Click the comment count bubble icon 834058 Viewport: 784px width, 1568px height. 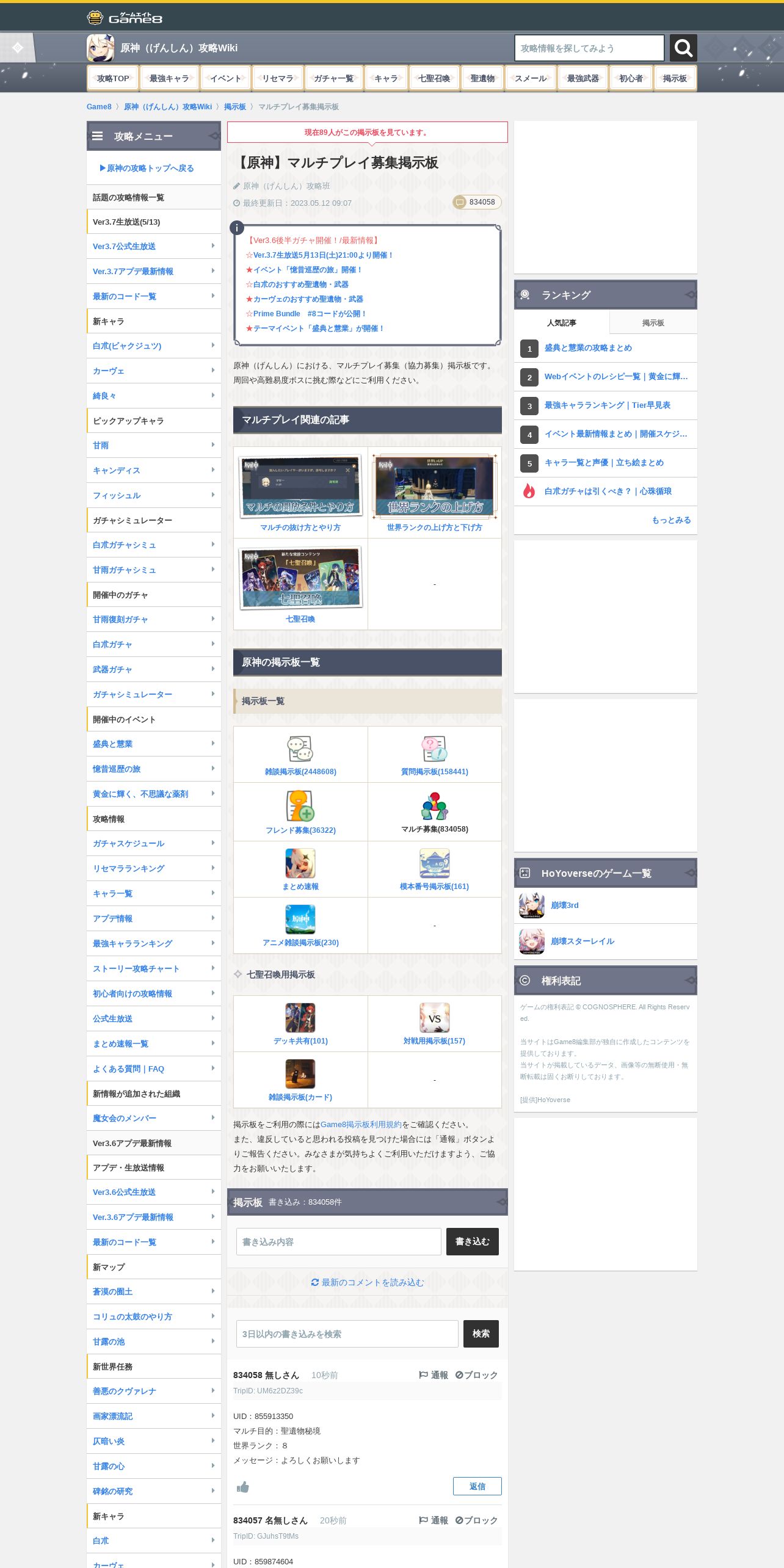(x=460, y=202)
